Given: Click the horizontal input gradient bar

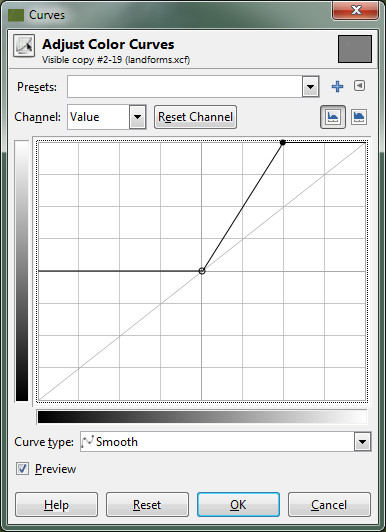Looking at the screenshot, I should (202, 417).
